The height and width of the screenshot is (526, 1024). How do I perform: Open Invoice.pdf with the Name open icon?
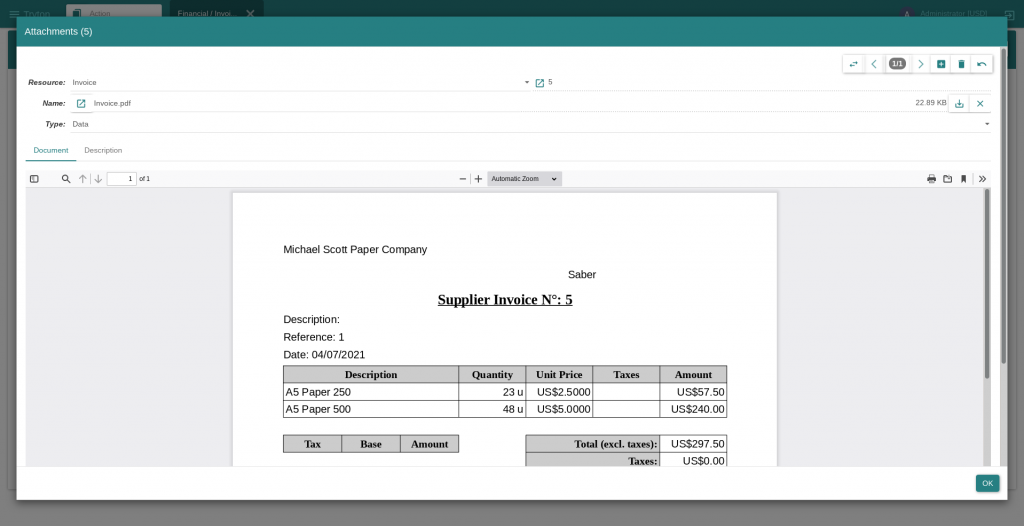pyautogui.click(x=81, y=103)
